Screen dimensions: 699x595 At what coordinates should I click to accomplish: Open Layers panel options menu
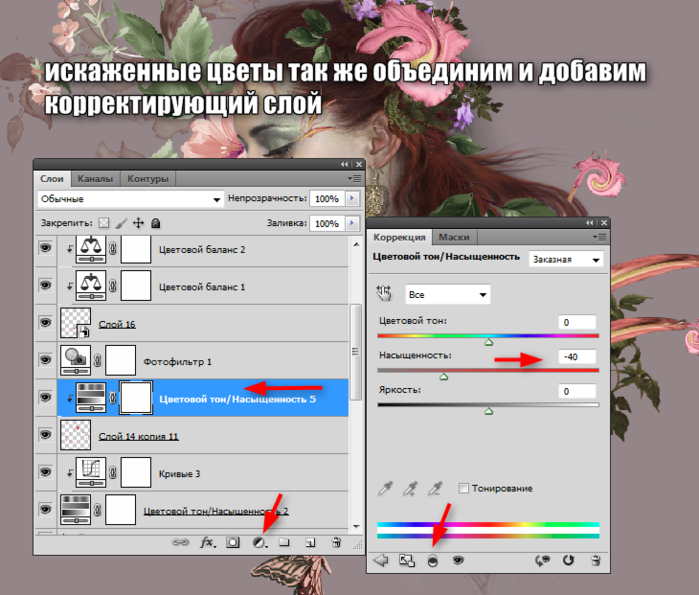click(x=355, y=179)
